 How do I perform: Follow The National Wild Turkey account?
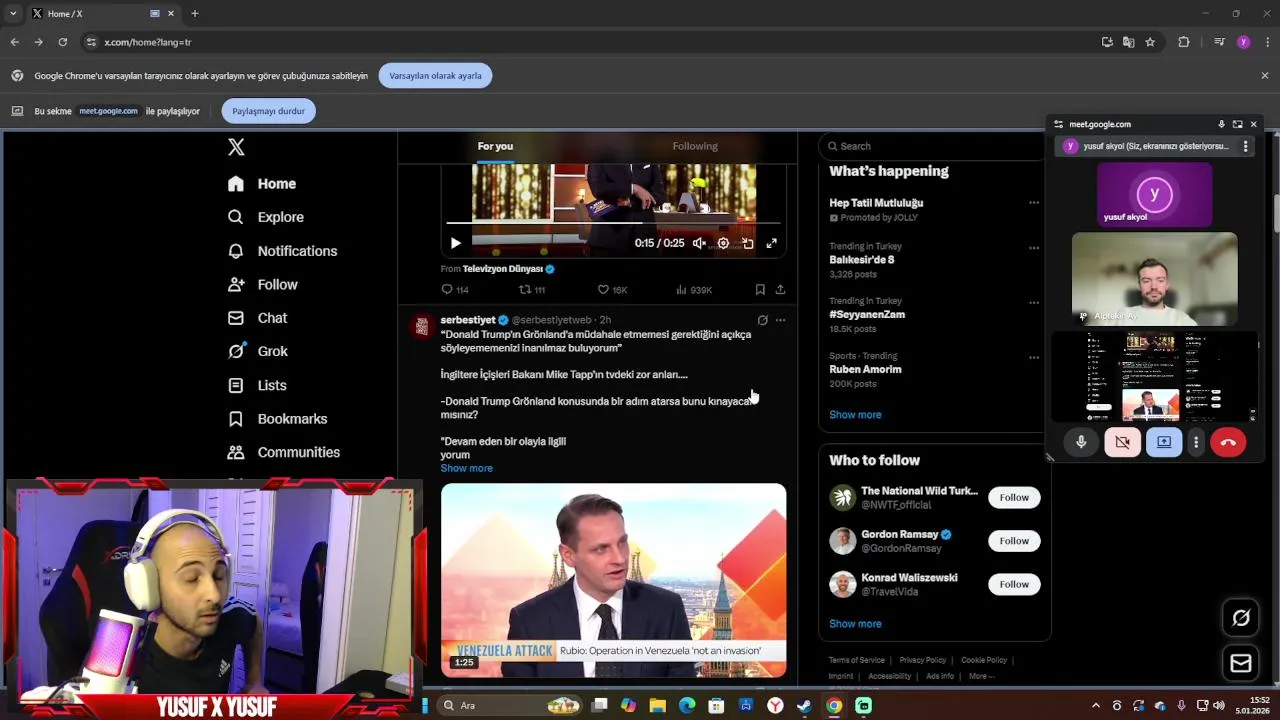pos(1014,497)
